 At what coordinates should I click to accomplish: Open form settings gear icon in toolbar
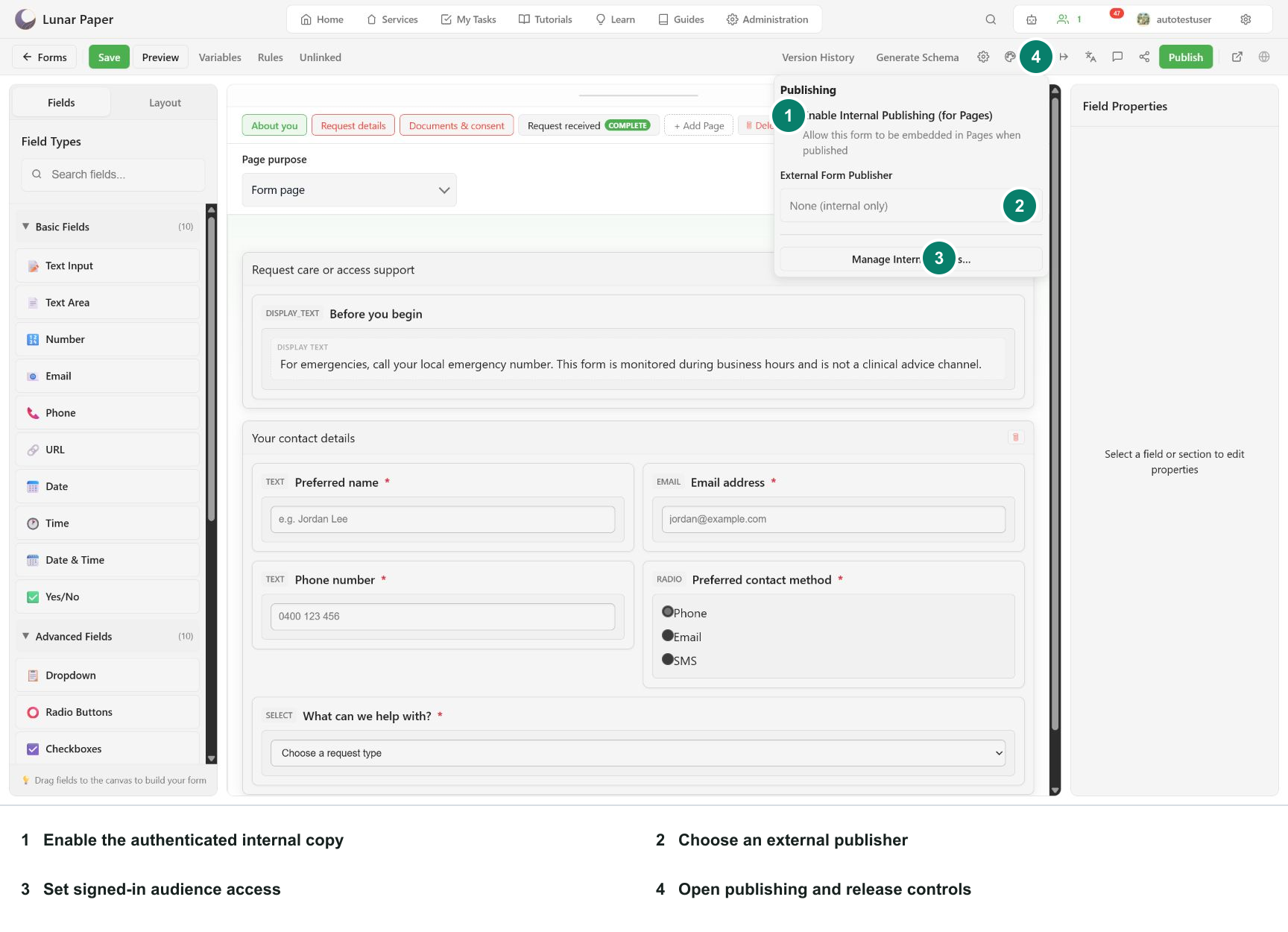point(983,57)
